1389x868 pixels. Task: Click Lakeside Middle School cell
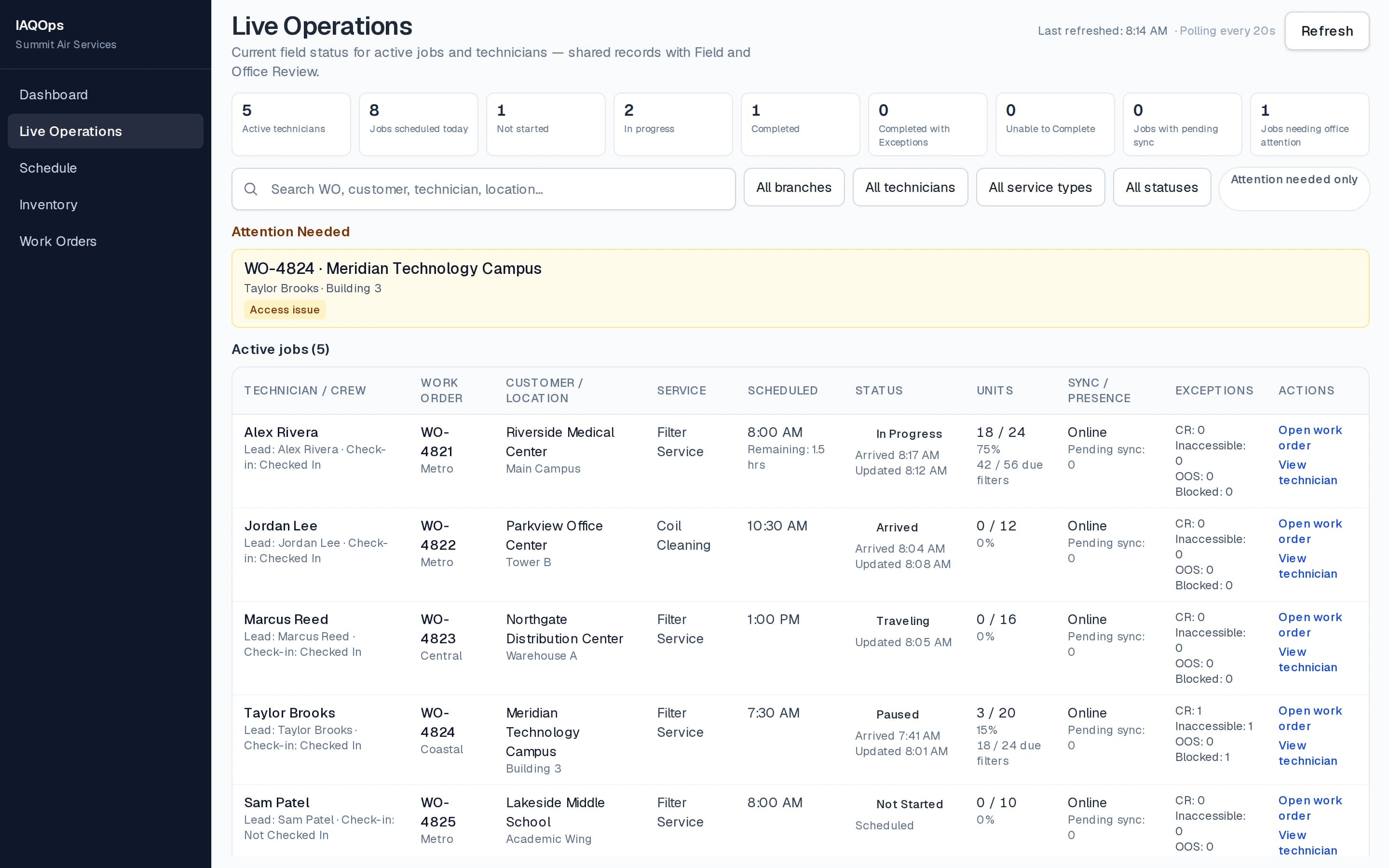(x=555, y=813)
